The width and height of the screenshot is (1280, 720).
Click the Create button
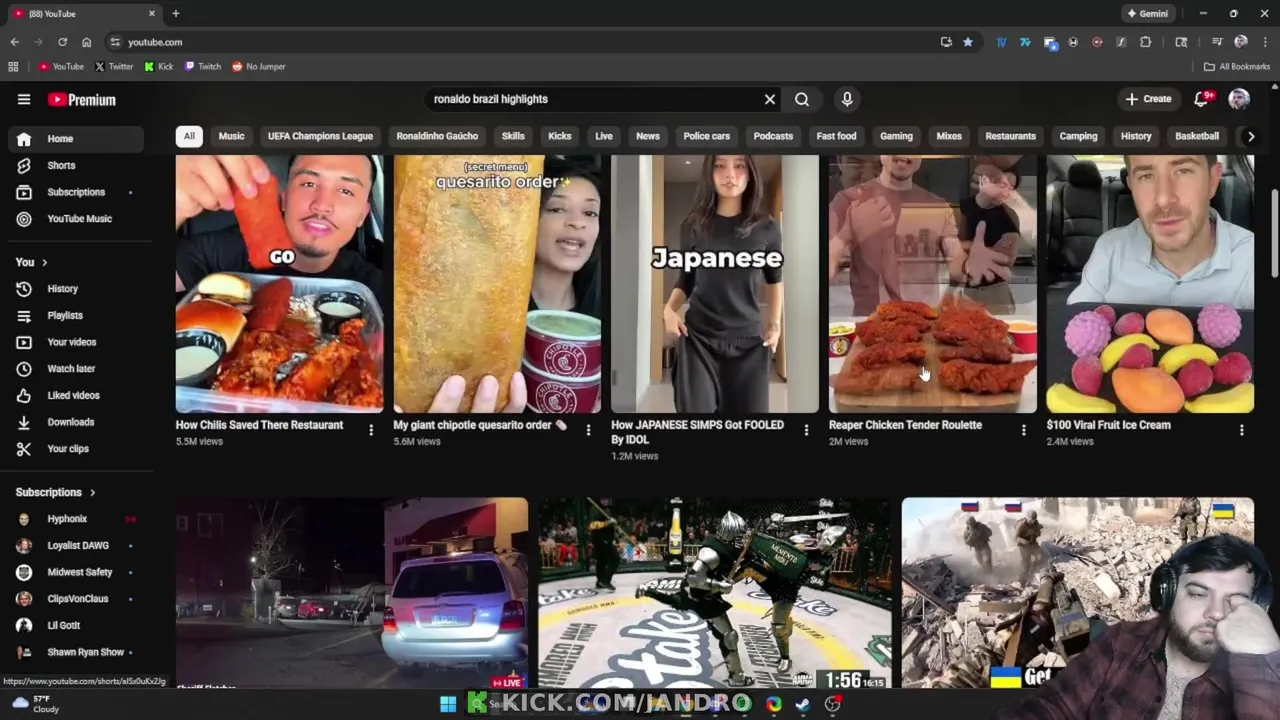click(x=1148, y=99)
